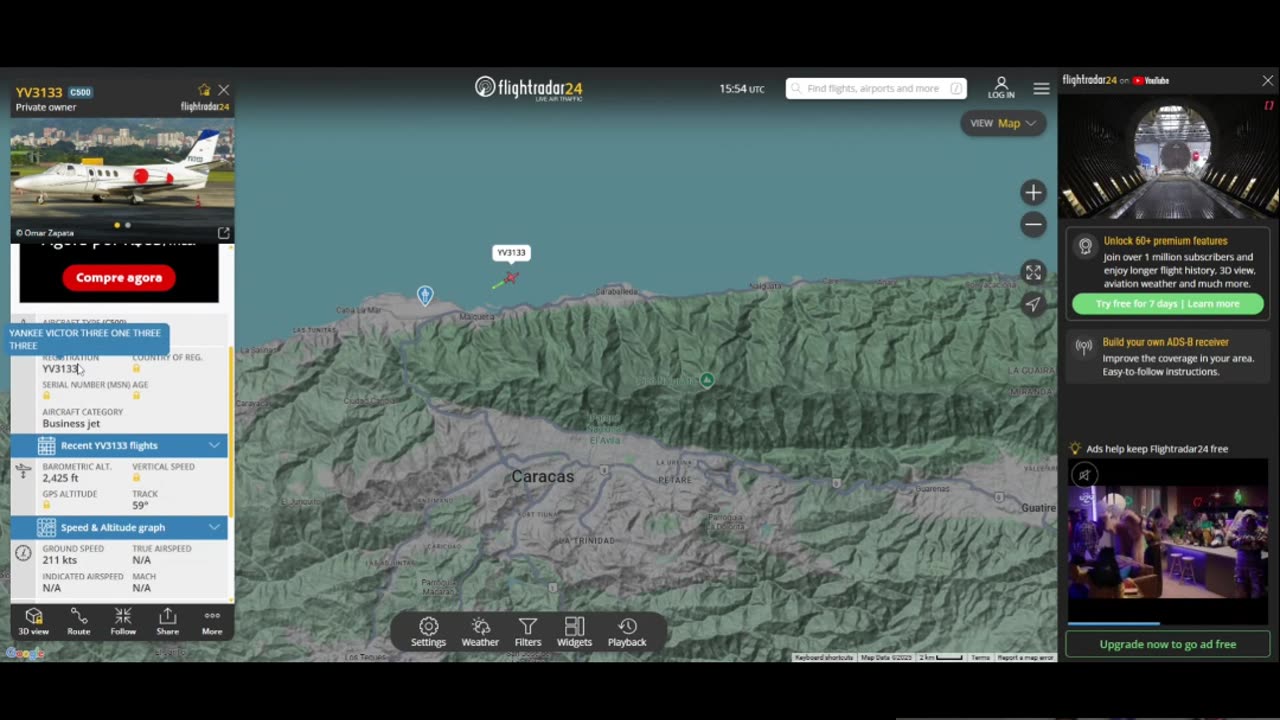Center map on my location
The height and width of the screenshot is (720, 1280).
point(1033,304)
